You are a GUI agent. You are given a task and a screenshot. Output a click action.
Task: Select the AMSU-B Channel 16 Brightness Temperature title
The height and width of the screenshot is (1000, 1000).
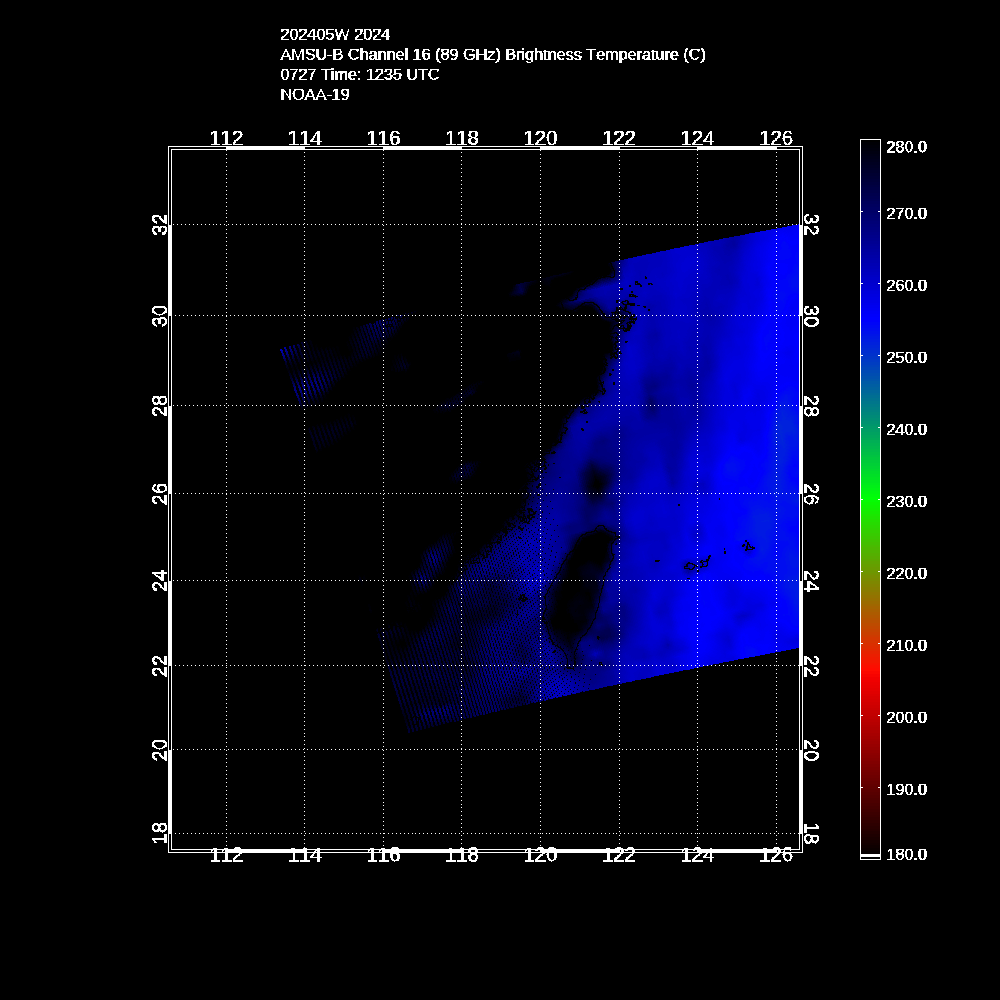click(492, 55)
